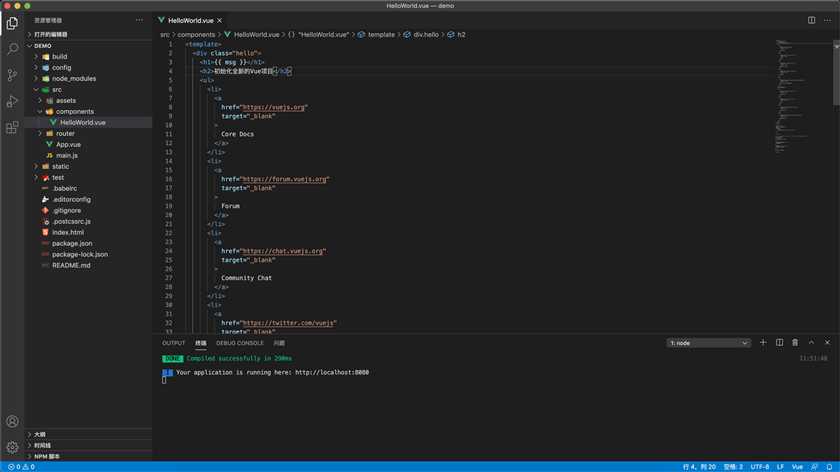The width and height of the screenshot is (840, 472).
Task: Expand the NPM scripts section
Action: tap(47, 456)
